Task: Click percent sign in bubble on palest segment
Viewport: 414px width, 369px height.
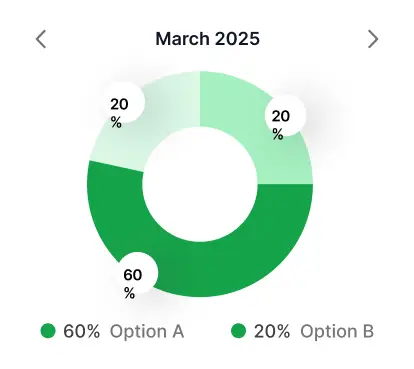Action: [x=116, y=122]
